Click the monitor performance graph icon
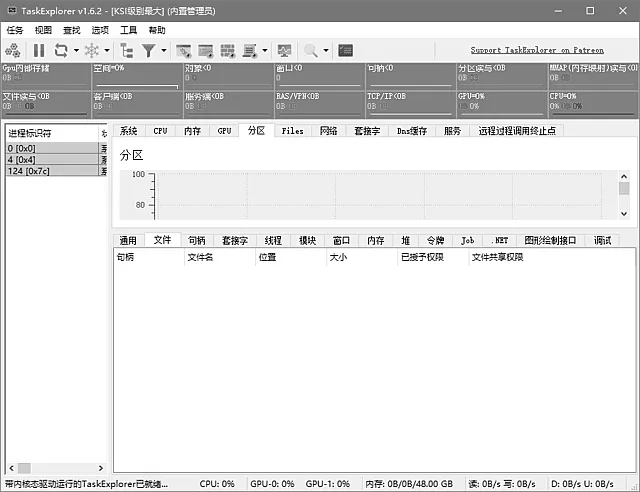 284,51
